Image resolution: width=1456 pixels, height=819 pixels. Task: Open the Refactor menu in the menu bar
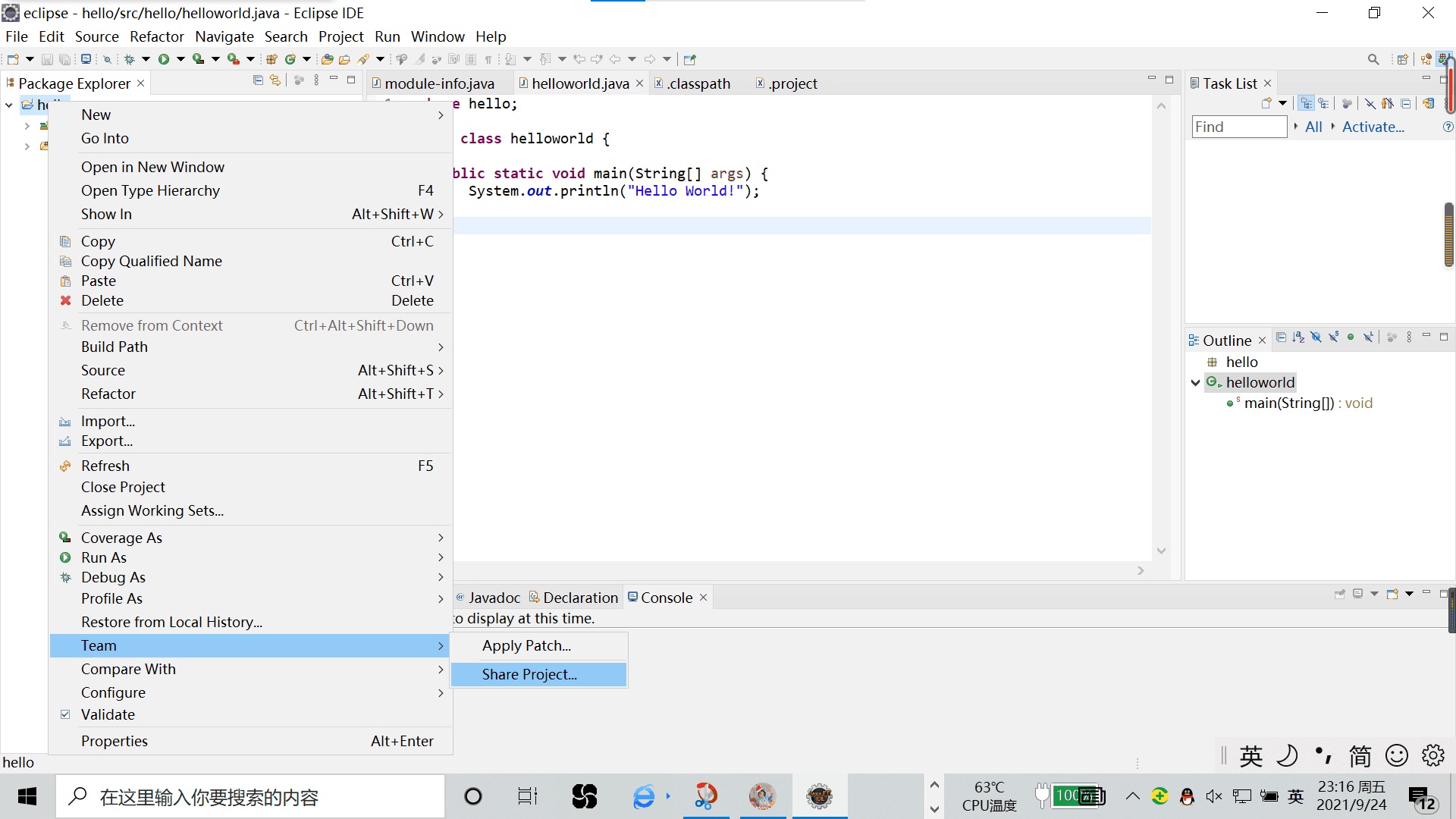156,36
